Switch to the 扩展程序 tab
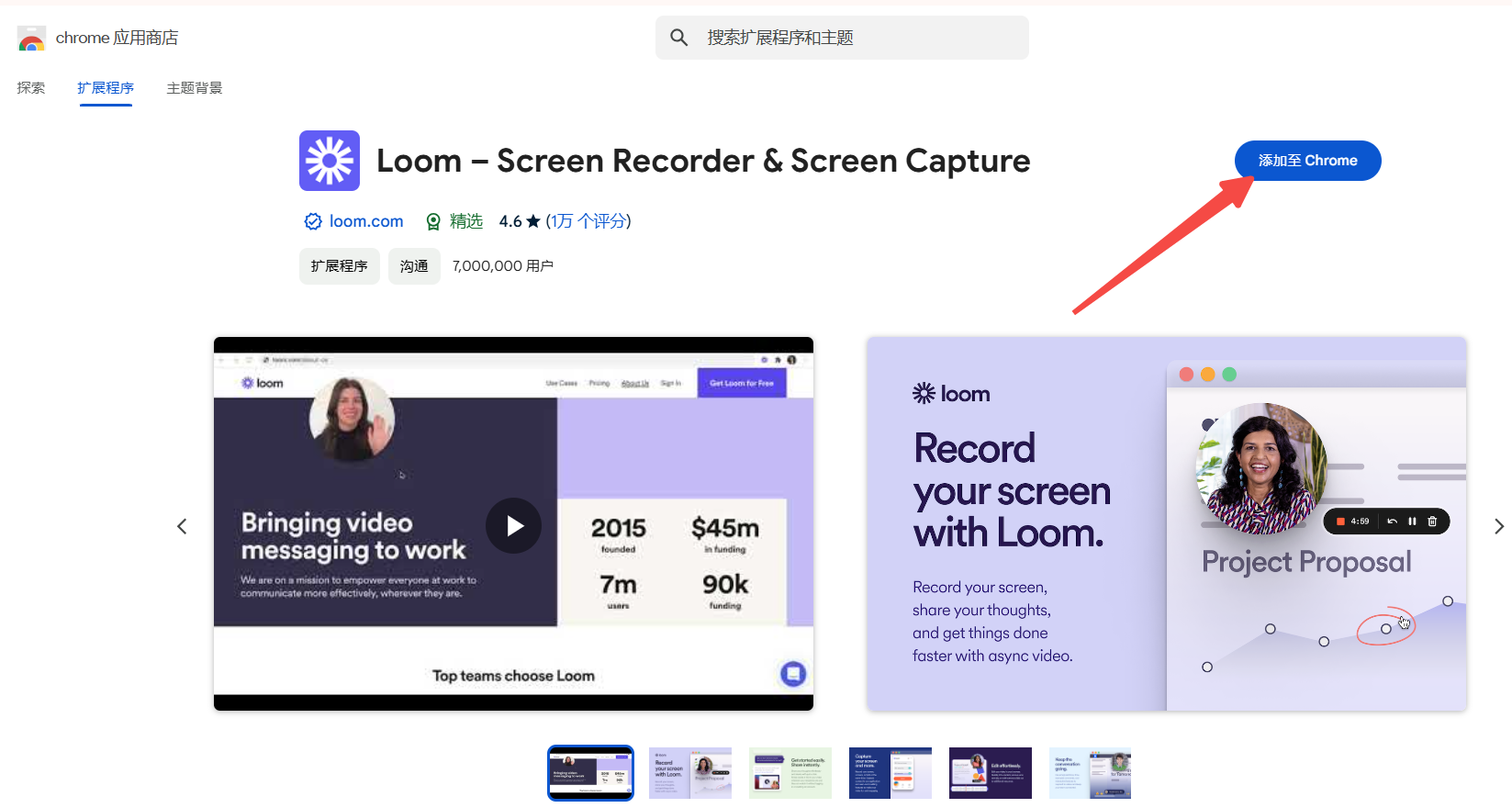The image size is (1512, 808). point(106,88)
